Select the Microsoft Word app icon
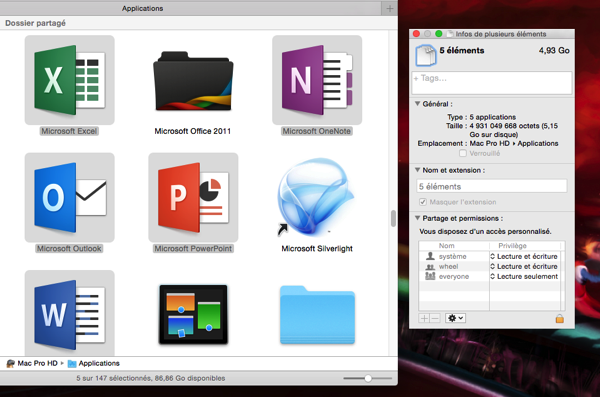 tap(70, 313)
